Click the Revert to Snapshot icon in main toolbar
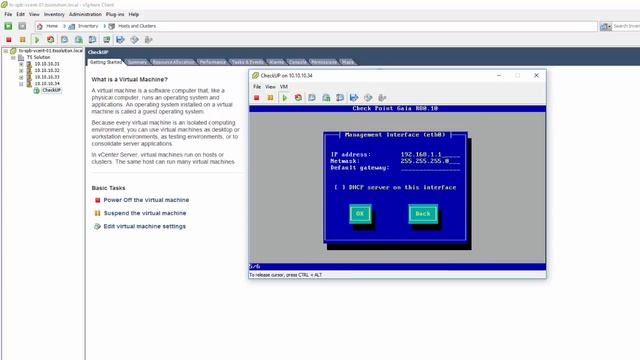Viewport: 640px width, 360px height. pos(78,40)
